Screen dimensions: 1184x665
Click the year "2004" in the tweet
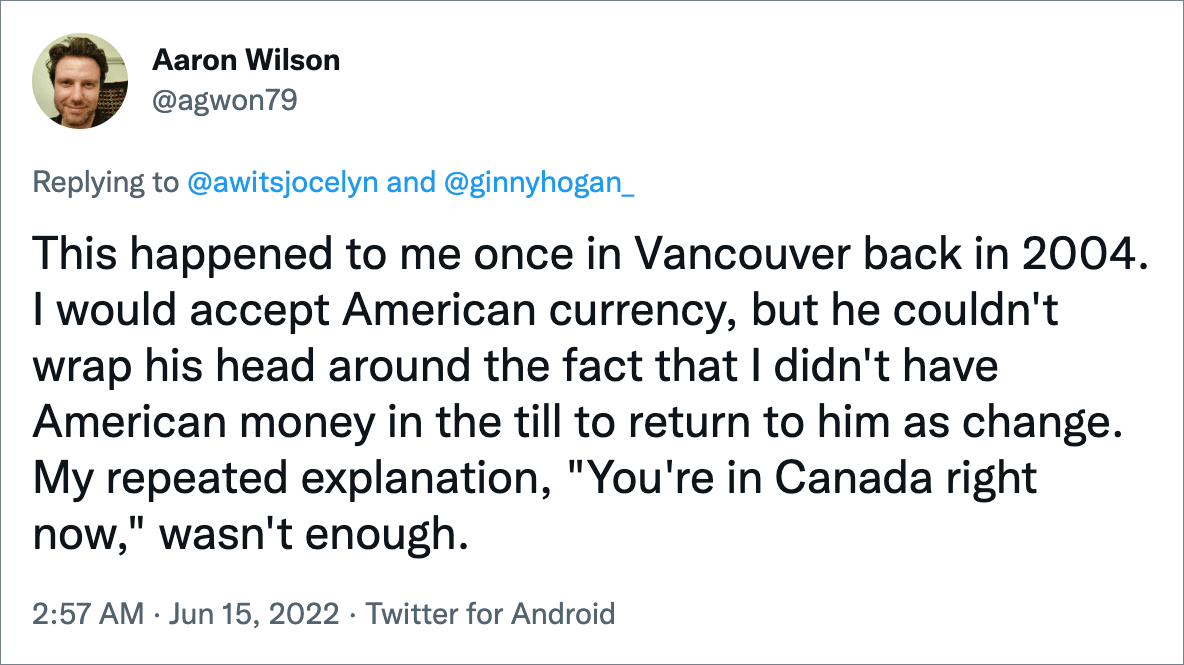[1081, 254]
